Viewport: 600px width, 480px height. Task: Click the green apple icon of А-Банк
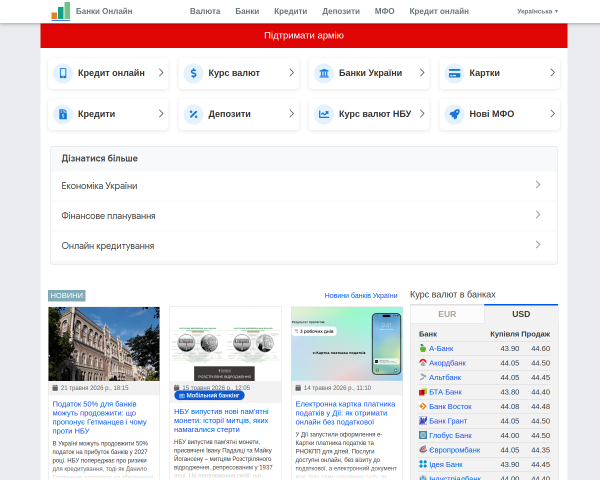click(x=422, y=348)
